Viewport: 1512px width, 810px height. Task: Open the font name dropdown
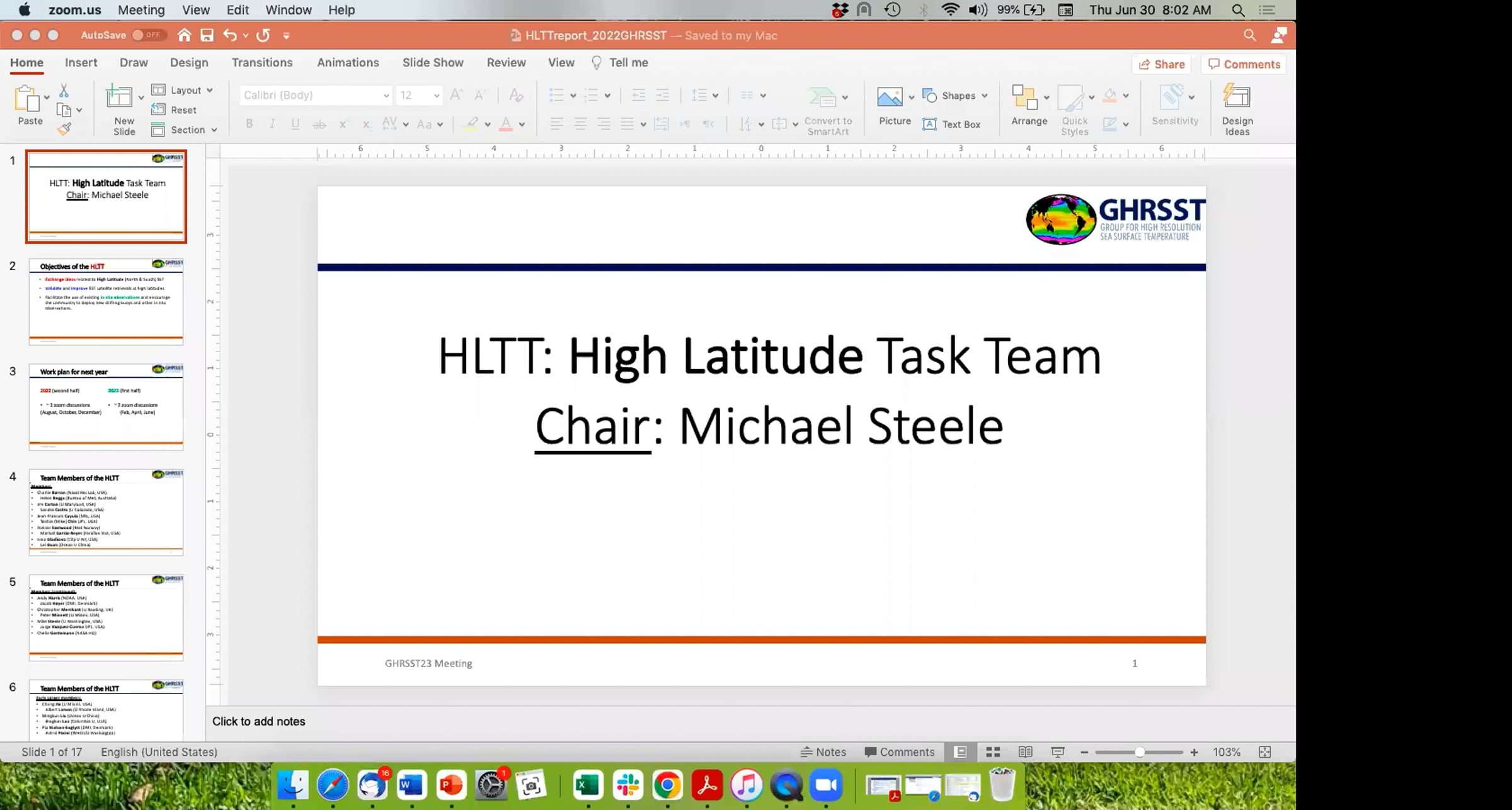point(386,96)
